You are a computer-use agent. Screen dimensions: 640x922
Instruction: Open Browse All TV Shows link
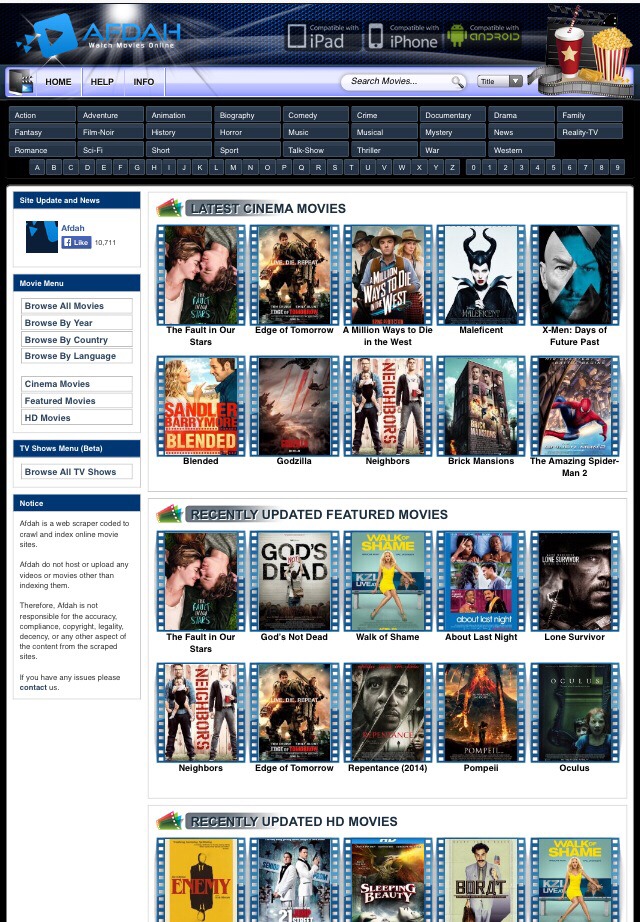click(x=76, y=472)
